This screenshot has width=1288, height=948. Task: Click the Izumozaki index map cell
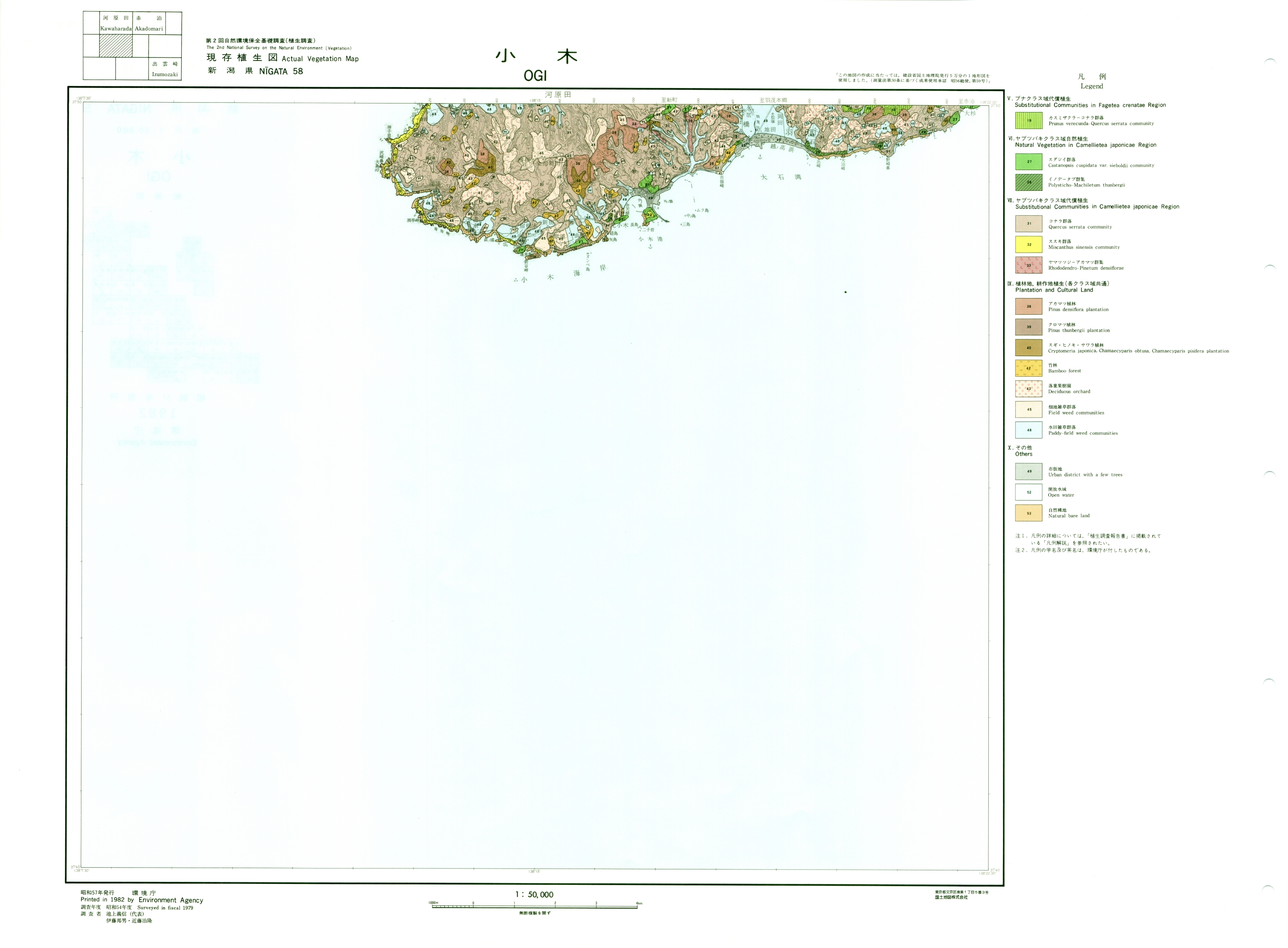tap(165, 69)
